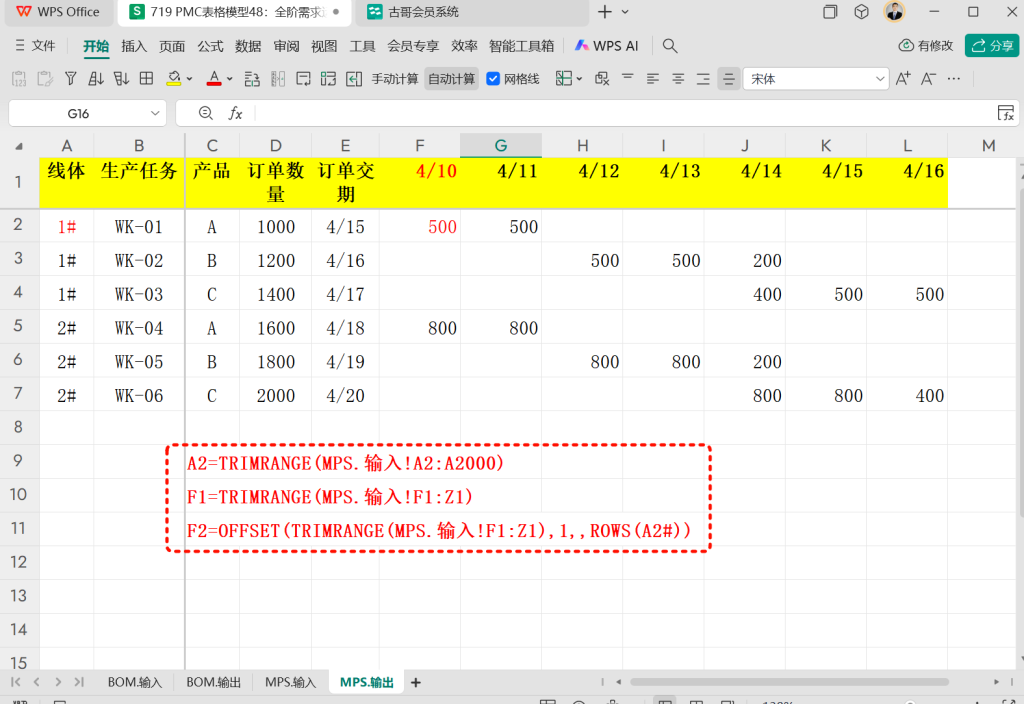Open the WPS AI assistant
This screenshot has width=1024, height=704.
click(x=607, y=46)
